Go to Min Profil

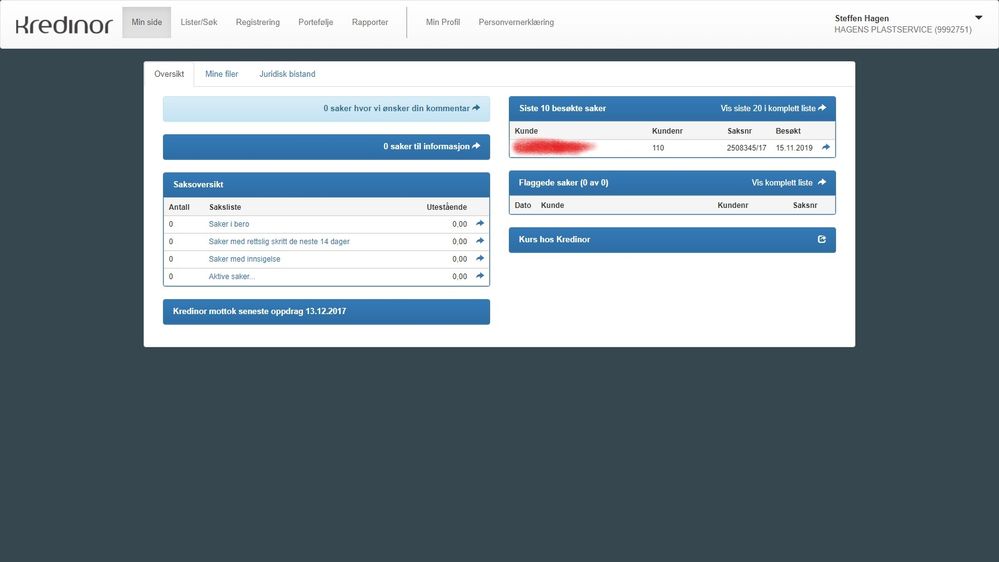pos(443,22)
